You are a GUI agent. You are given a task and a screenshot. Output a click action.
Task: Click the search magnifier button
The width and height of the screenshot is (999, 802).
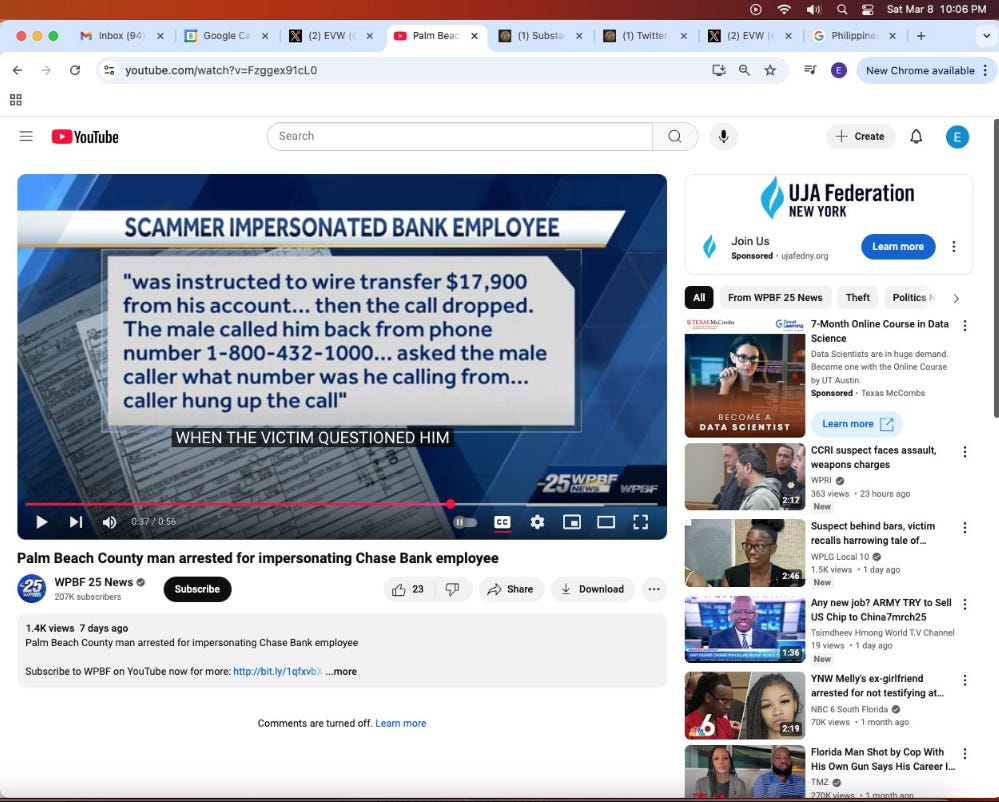[x=675, y=136]
